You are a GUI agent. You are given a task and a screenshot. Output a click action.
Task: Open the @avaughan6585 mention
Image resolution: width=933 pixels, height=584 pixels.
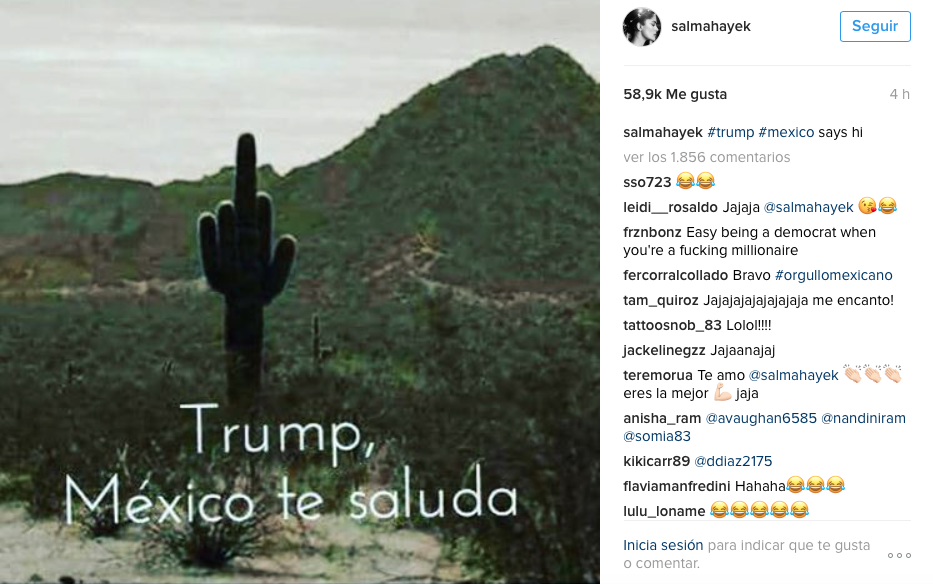760,419
